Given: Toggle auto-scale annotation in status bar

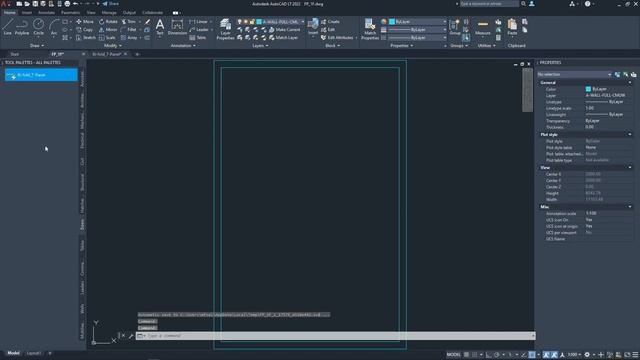Looking at the screenshot, I should point(554,355).
